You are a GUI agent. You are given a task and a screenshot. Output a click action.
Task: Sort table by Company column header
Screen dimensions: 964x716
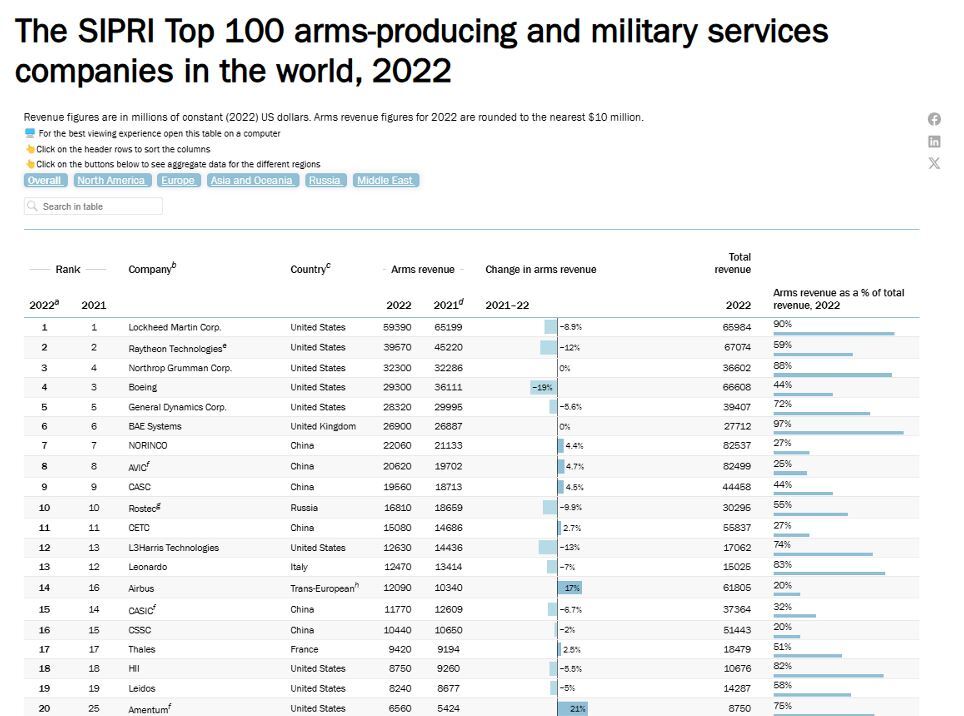tap(152, 269)
